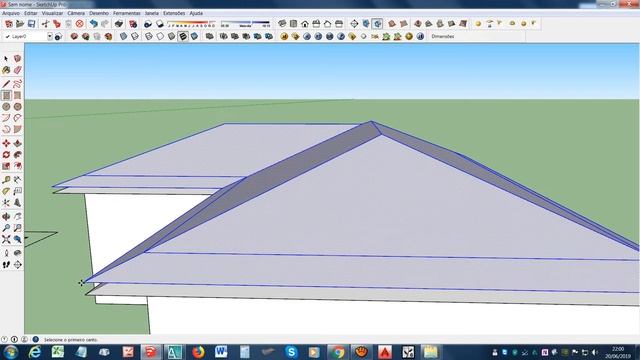Undo the last action
Image resolution: width=640 pixels, height=360 pixels.
coord(94,24)
